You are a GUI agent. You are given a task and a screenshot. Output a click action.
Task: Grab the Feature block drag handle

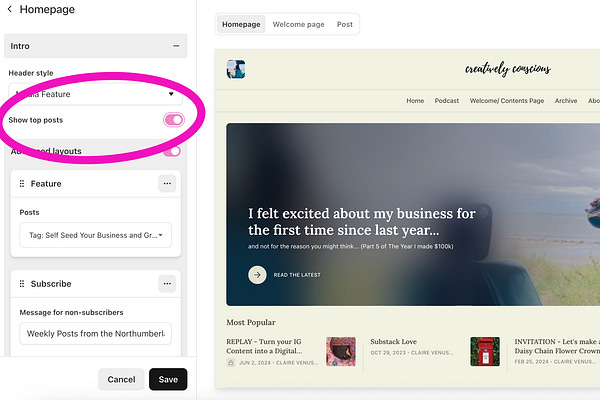point(22,184)
